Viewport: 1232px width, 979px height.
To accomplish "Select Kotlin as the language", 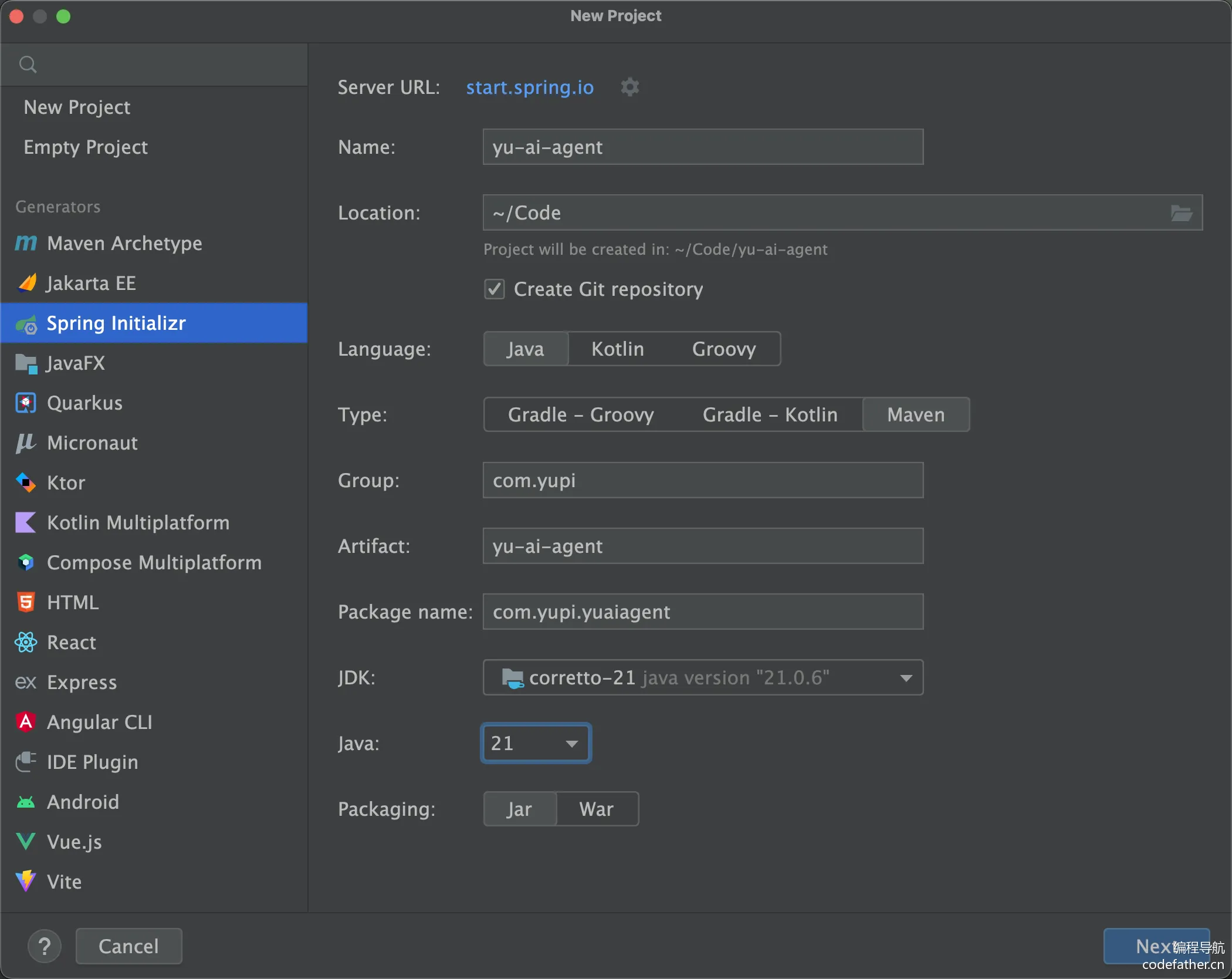I will tap(618, 349).
